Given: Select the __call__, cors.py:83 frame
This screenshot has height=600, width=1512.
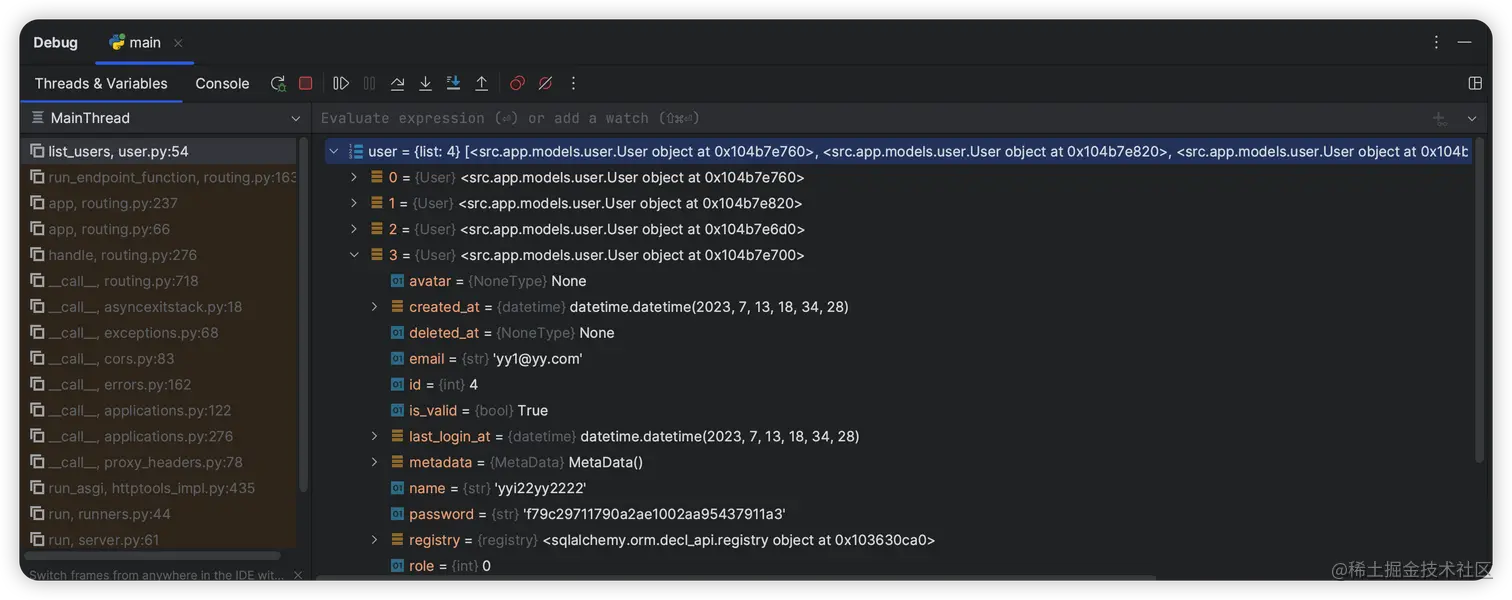Looking at the screenshot, I should pos(160,359).
